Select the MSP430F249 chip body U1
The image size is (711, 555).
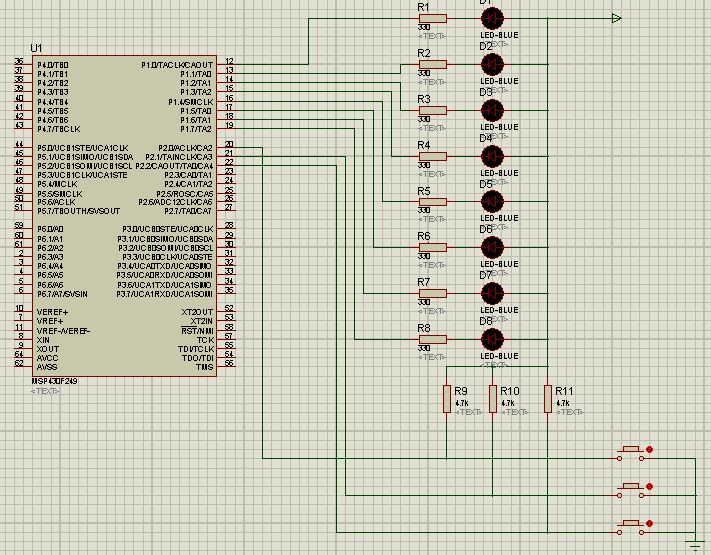coord(124,216)
